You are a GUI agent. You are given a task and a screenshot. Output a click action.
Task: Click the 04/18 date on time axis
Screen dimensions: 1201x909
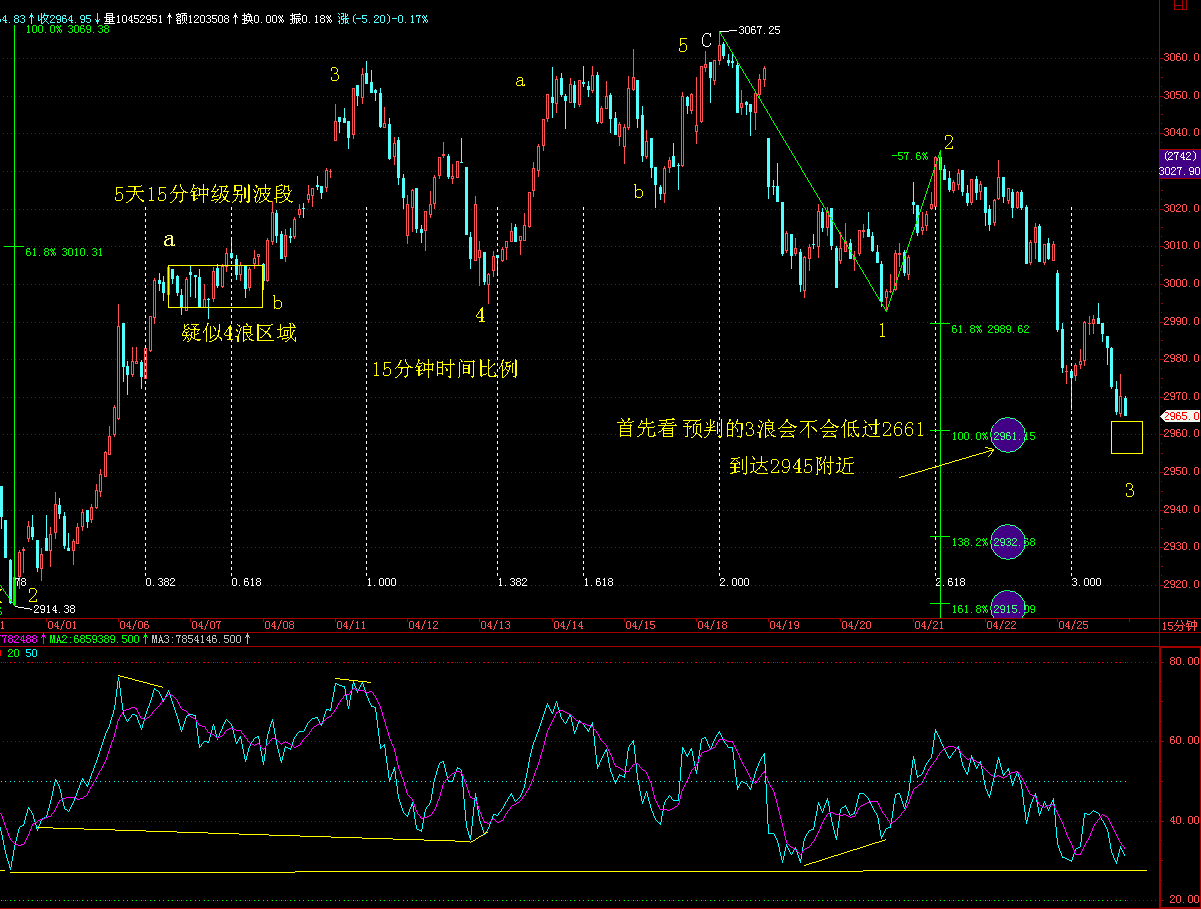[x=712, y=625]
